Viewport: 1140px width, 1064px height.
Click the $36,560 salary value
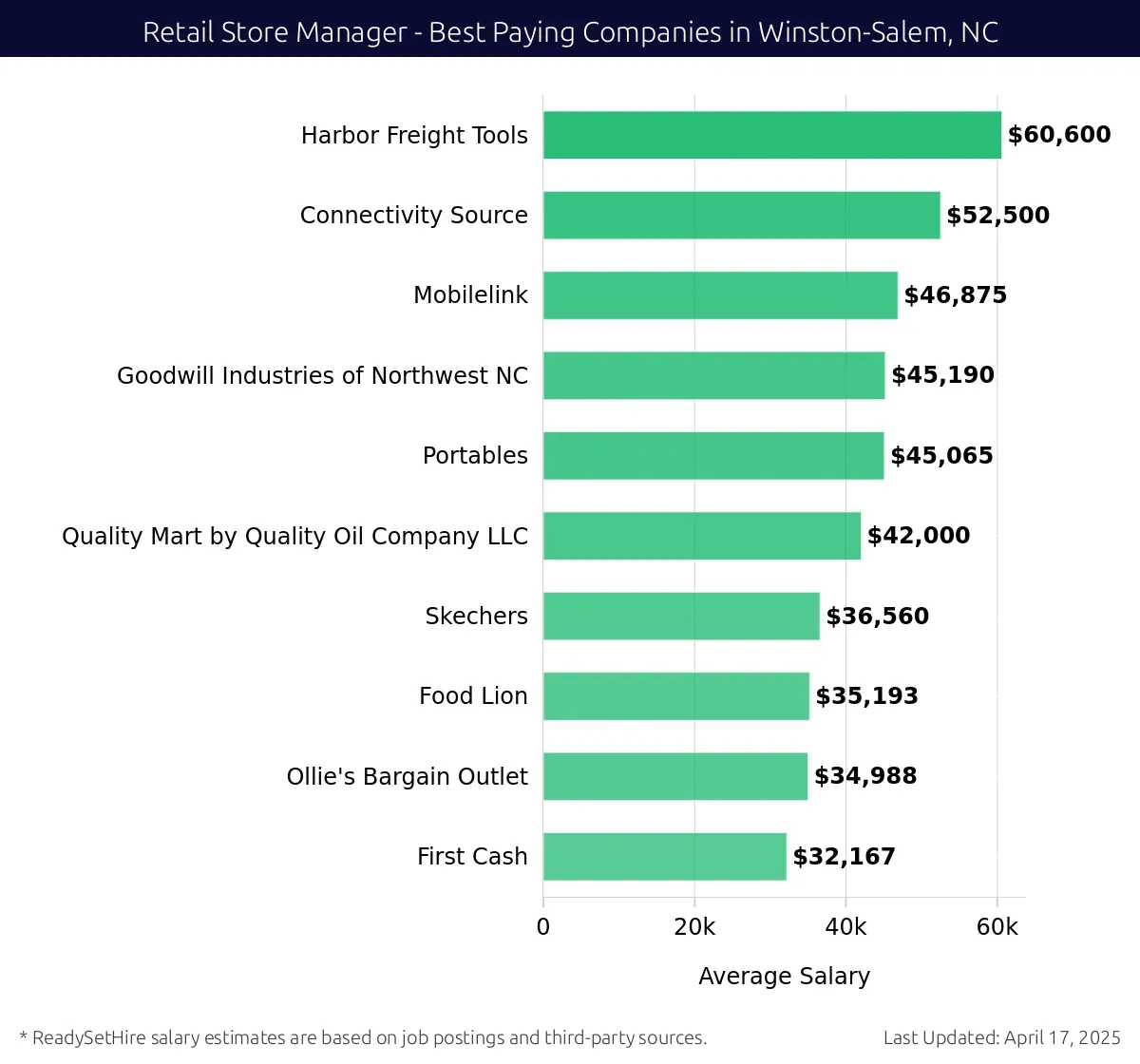(878, 617)
